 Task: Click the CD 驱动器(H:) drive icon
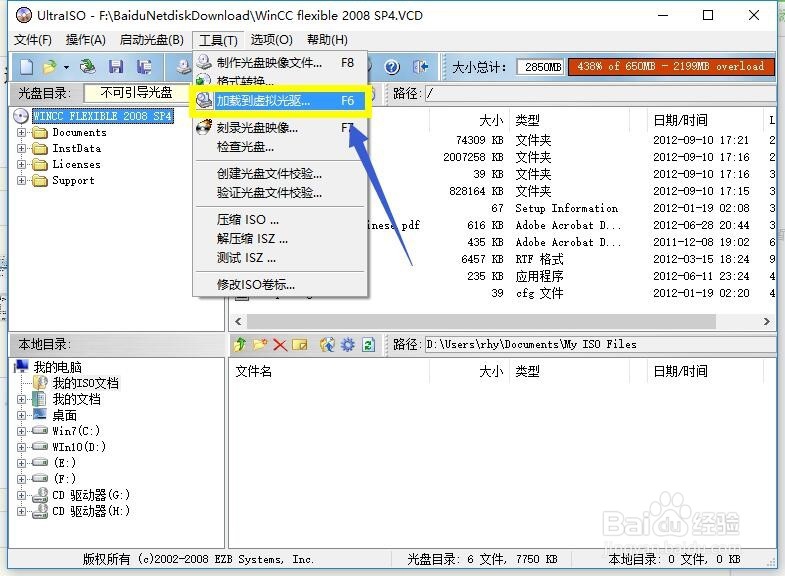pyautogui.click(x=40, y=511)
